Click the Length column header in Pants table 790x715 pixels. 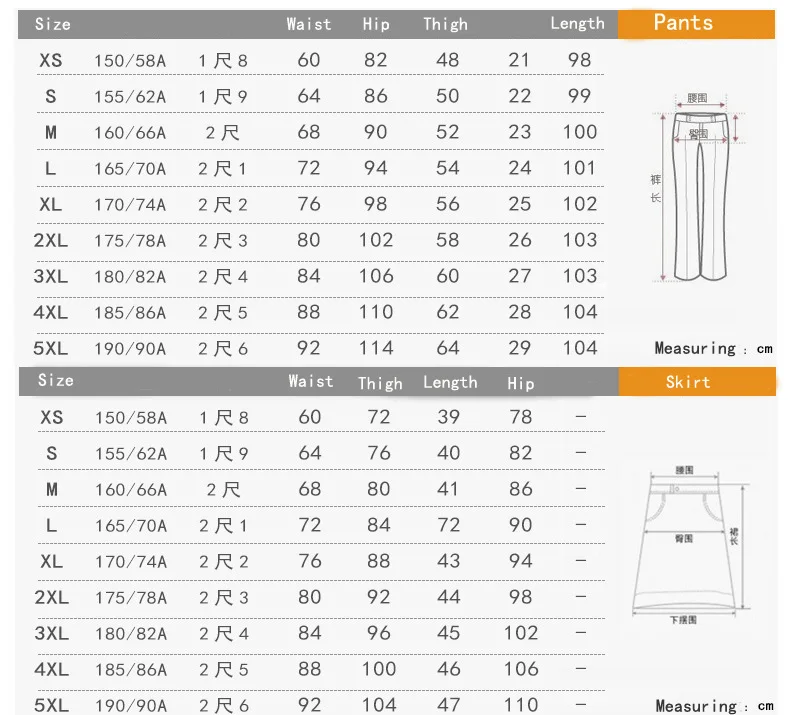tap(577, 24)
